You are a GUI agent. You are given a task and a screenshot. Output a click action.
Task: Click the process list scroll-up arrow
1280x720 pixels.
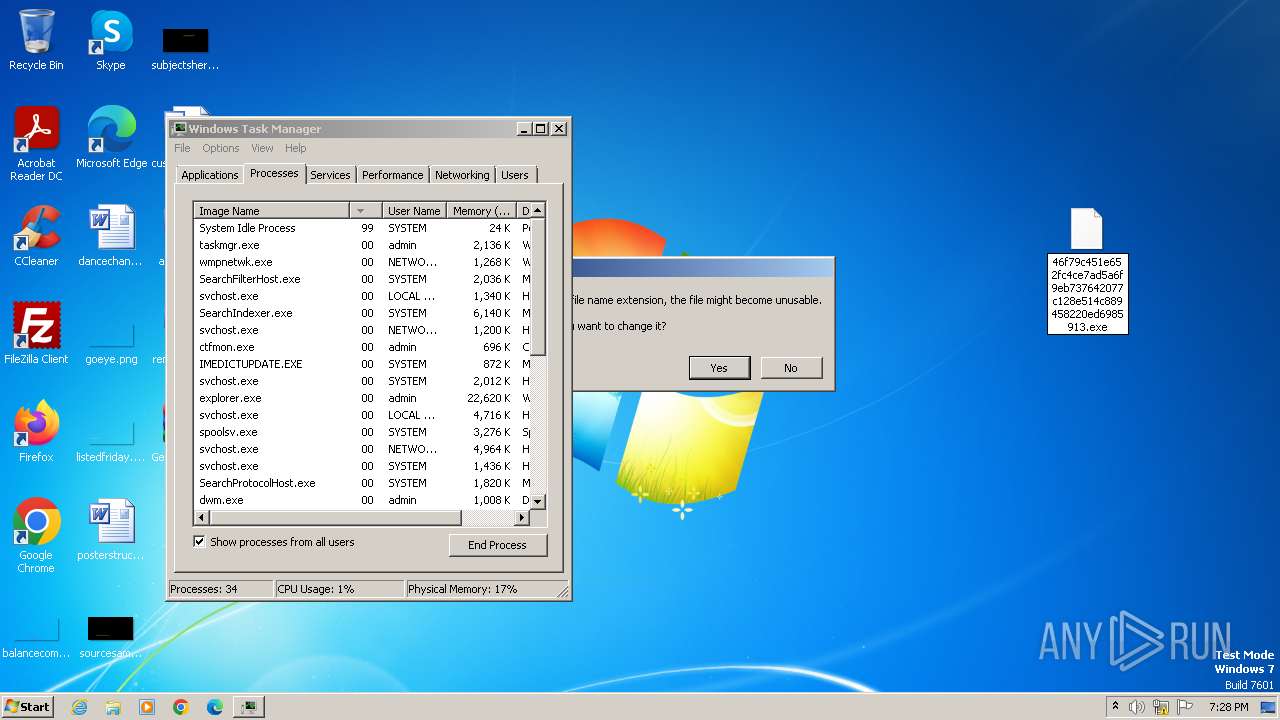(537, 210)
